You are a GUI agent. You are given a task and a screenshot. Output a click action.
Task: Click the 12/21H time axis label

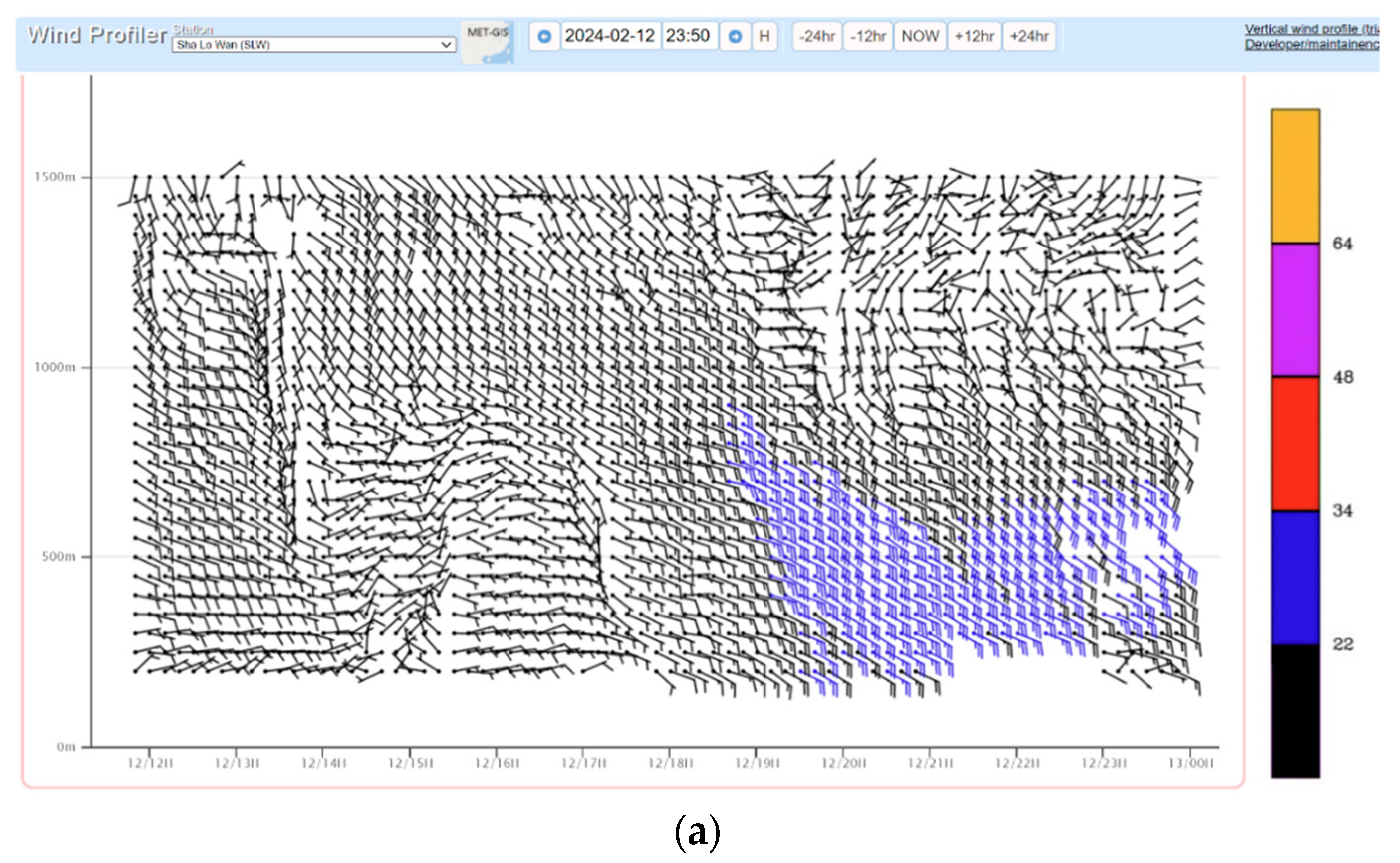coord(930,763)
